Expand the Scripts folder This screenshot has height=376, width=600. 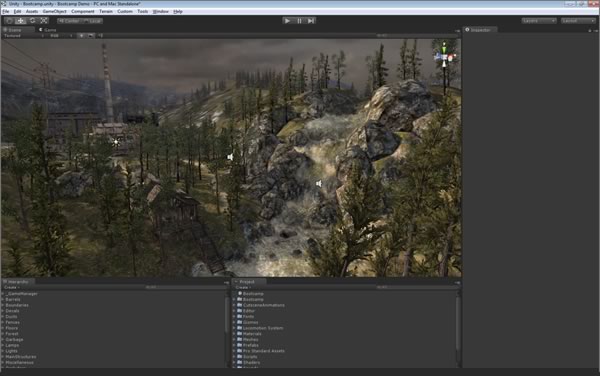234,357
